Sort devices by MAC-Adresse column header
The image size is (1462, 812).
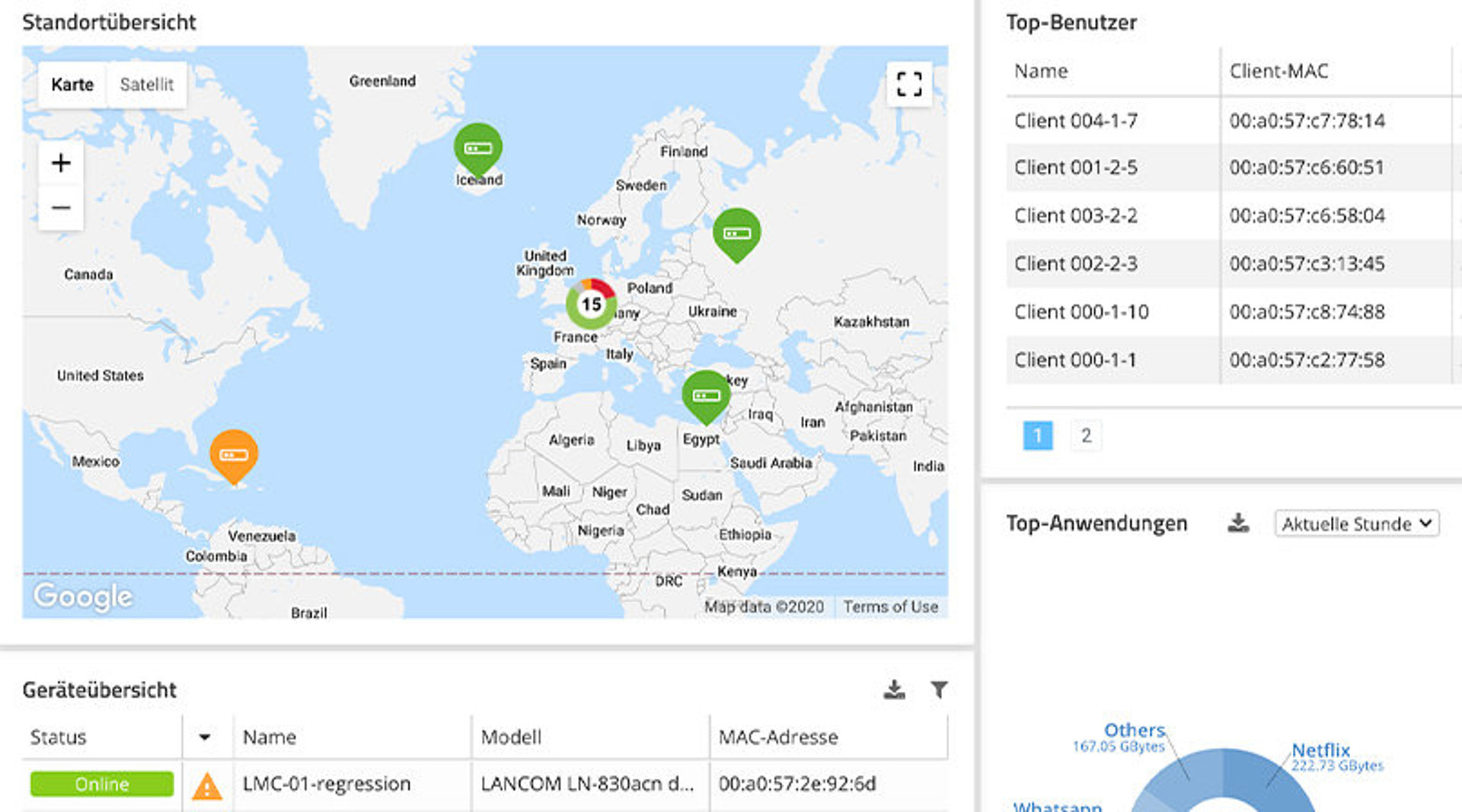coord(778,737)
